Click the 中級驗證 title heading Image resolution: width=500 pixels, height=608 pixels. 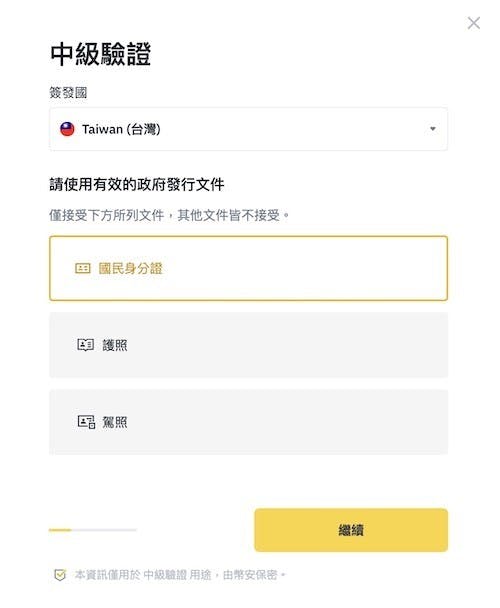point(100,54)
